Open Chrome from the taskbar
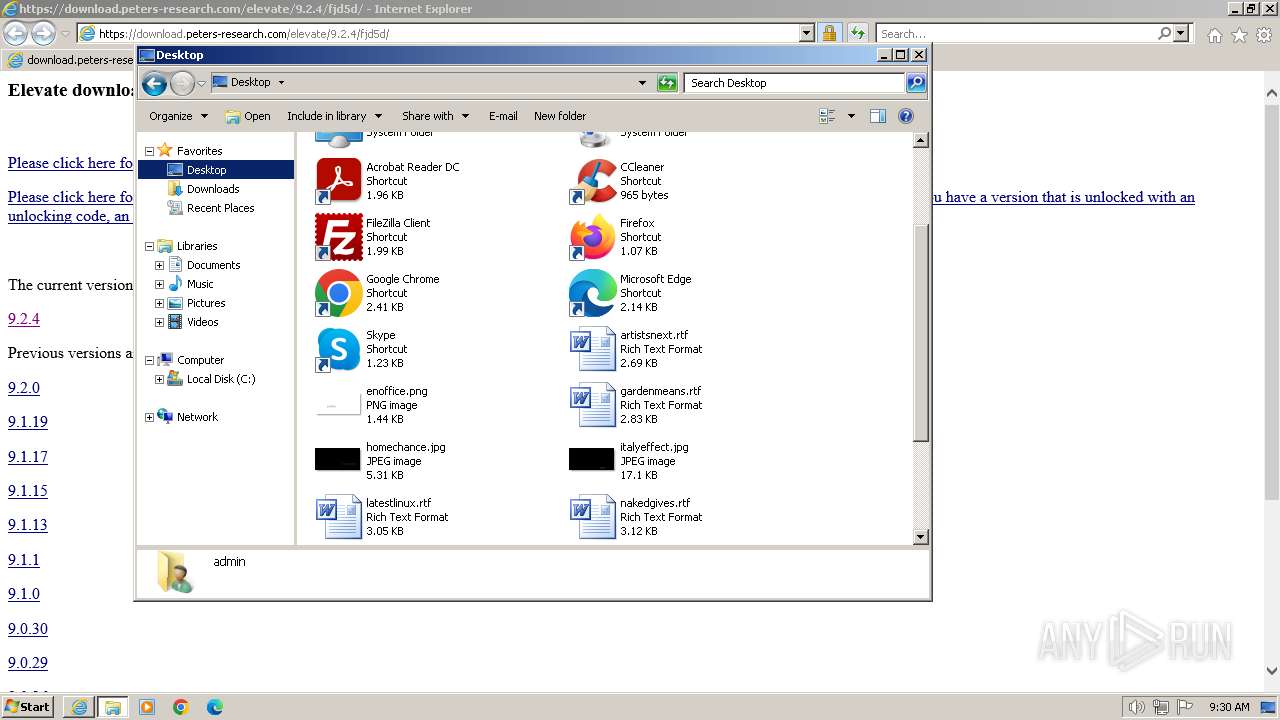 coord(181,707)
